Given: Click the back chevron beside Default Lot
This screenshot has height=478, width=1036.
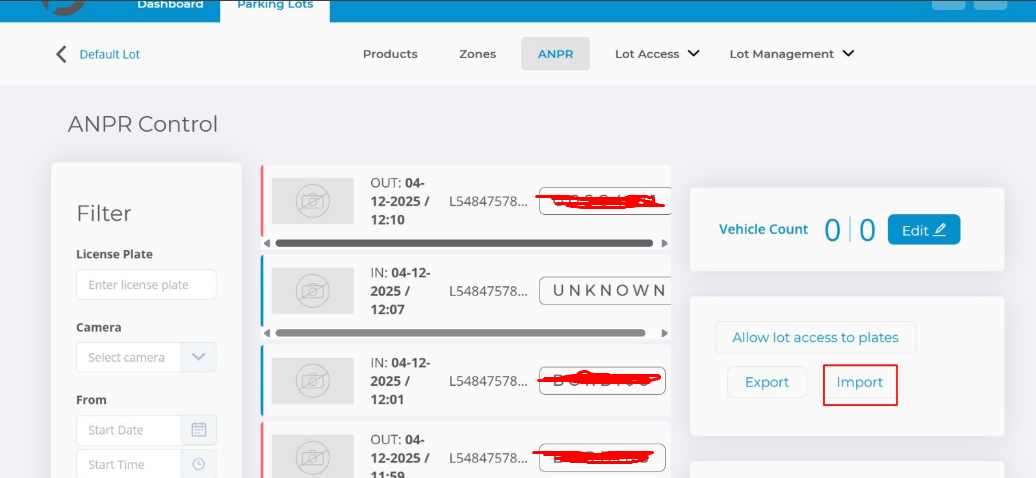Looking at the screenshot, I should click(61, 54).
